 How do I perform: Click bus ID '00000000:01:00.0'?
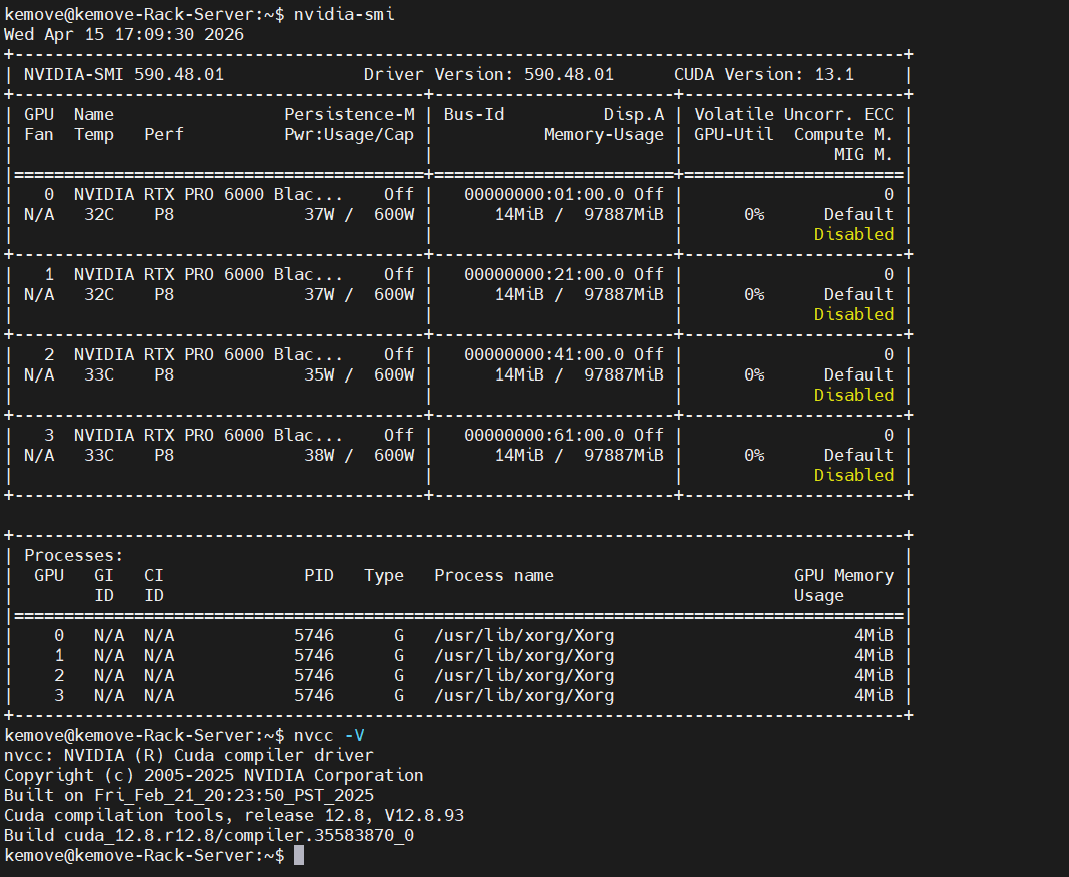(544, 194)
